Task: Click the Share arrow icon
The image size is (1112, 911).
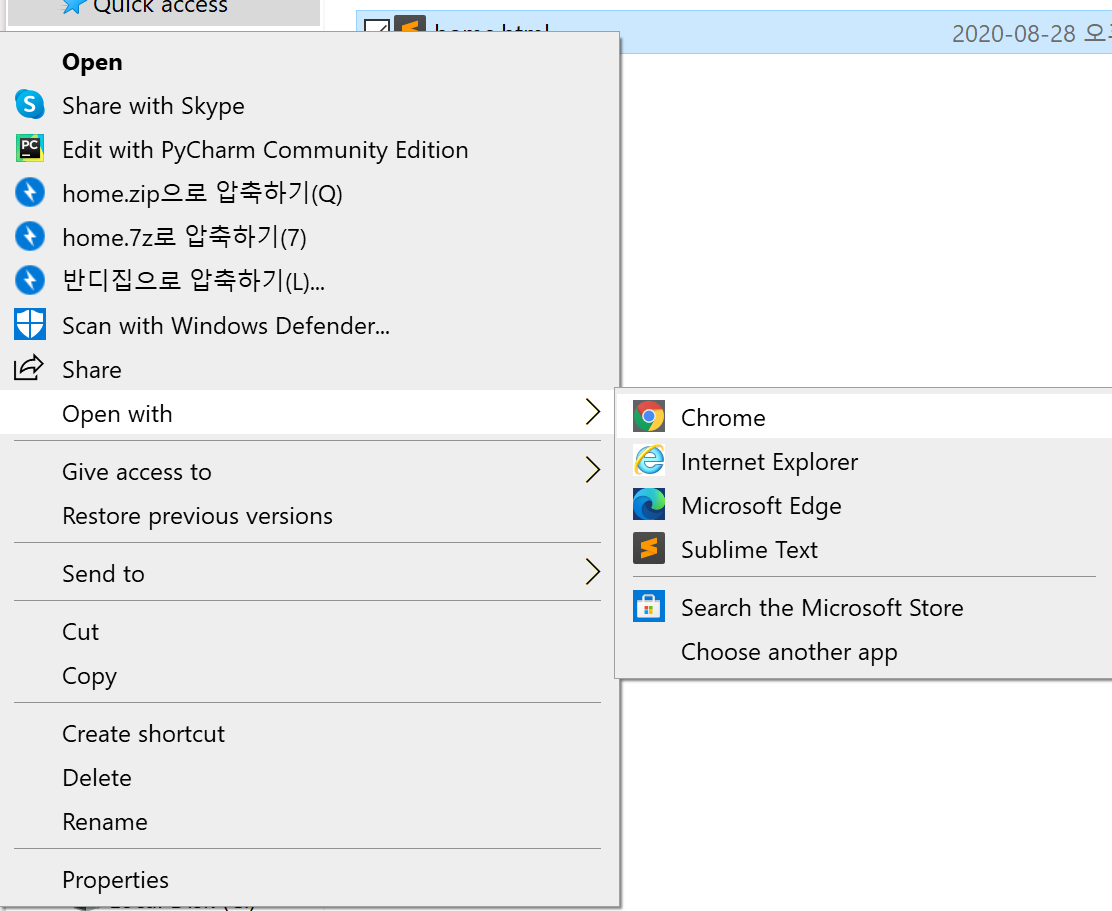Action: (x=29, y=368)
